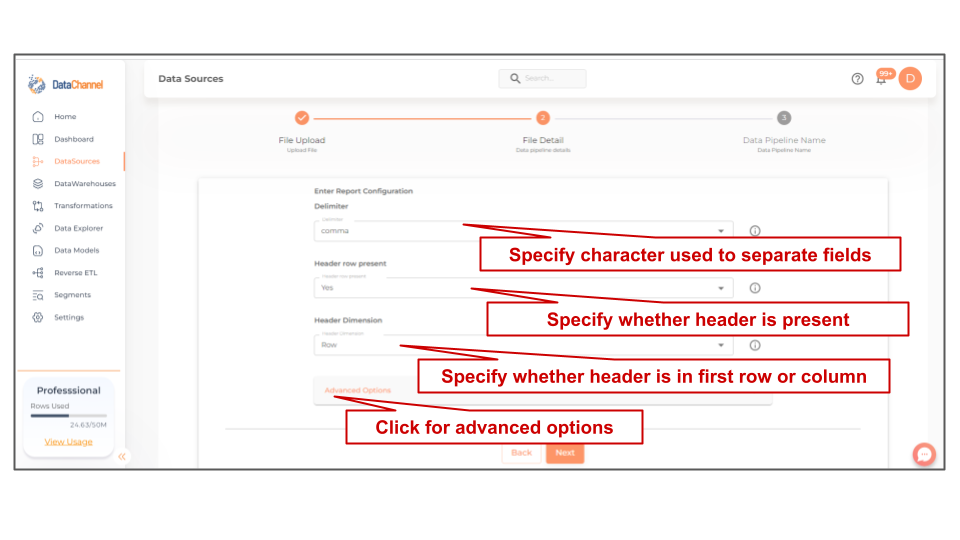The height and width of the screenshot is (540, 960).
Task: Click the Data Explorer sidebar icon
Action: pos(38,228)
